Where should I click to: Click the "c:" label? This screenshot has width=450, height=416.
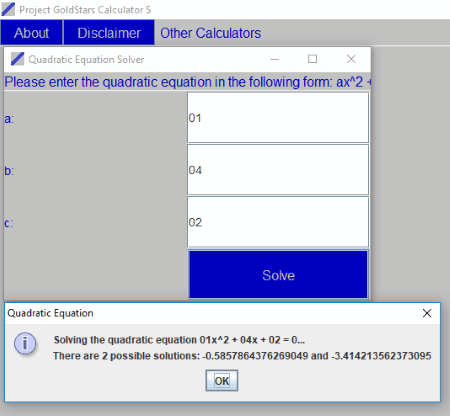[9, 223]
